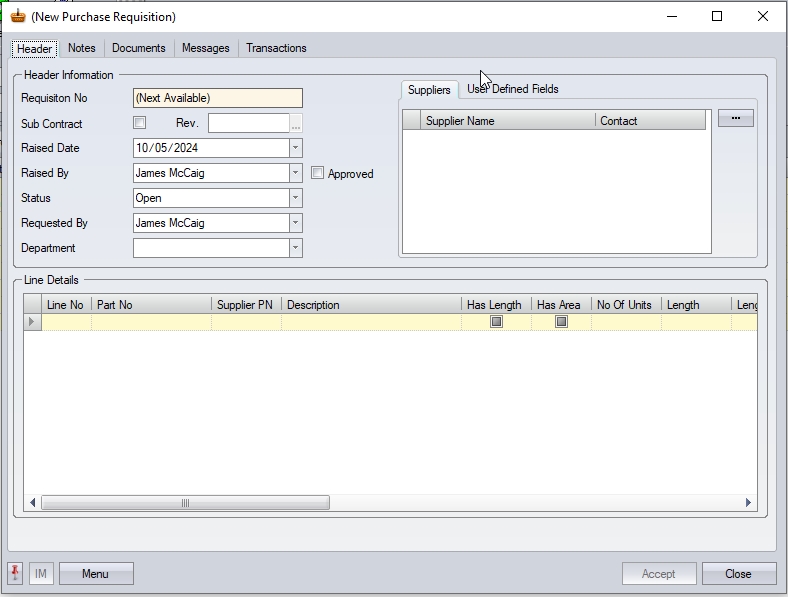788x597 pixels.
Task: Click the scroll right arrow in Line Details
Action: (x=748, y=503)
